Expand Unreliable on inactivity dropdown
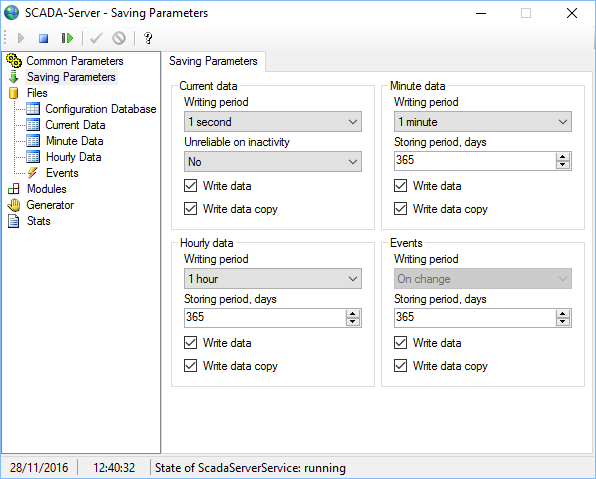The height and width of the screenshot is (479, 596). (x=273, y=162)
